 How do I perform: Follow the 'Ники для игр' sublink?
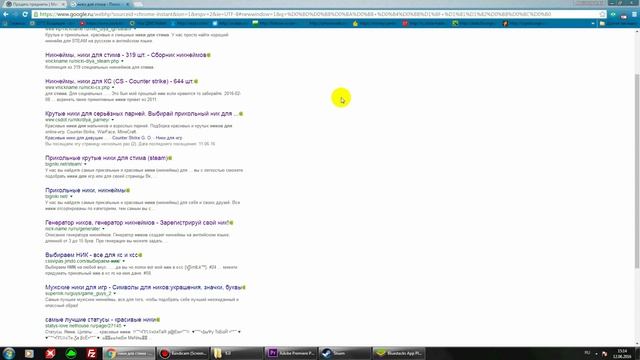(x=170, y=138)
